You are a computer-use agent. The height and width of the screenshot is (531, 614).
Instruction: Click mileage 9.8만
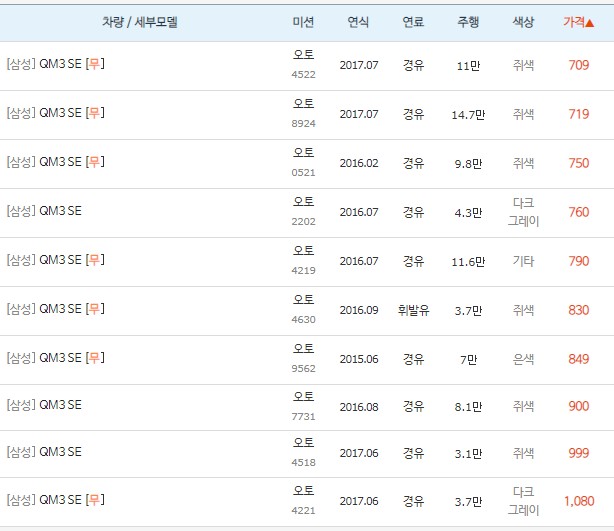coord(468,164)
